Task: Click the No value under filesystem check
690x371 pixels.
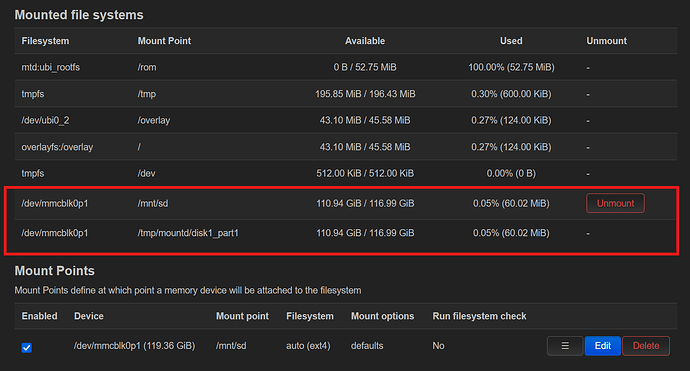Action: click(x=438, y=346)
